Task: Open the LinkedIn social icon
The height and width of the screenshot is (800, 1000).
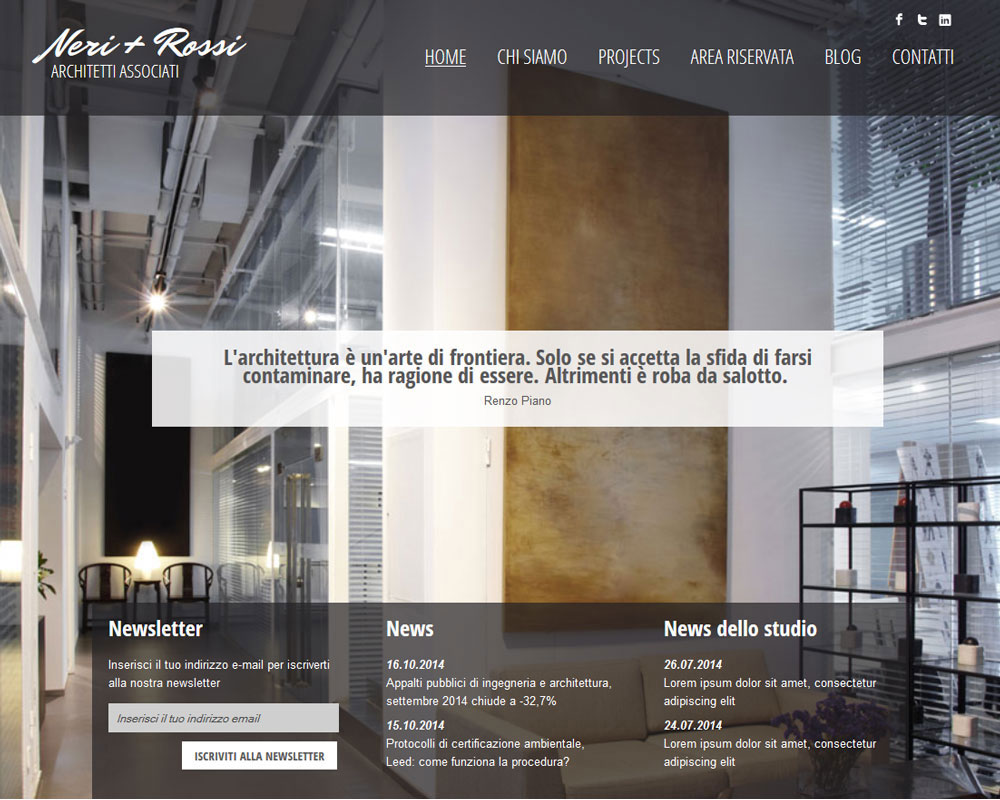Action: tap(945, 20)
